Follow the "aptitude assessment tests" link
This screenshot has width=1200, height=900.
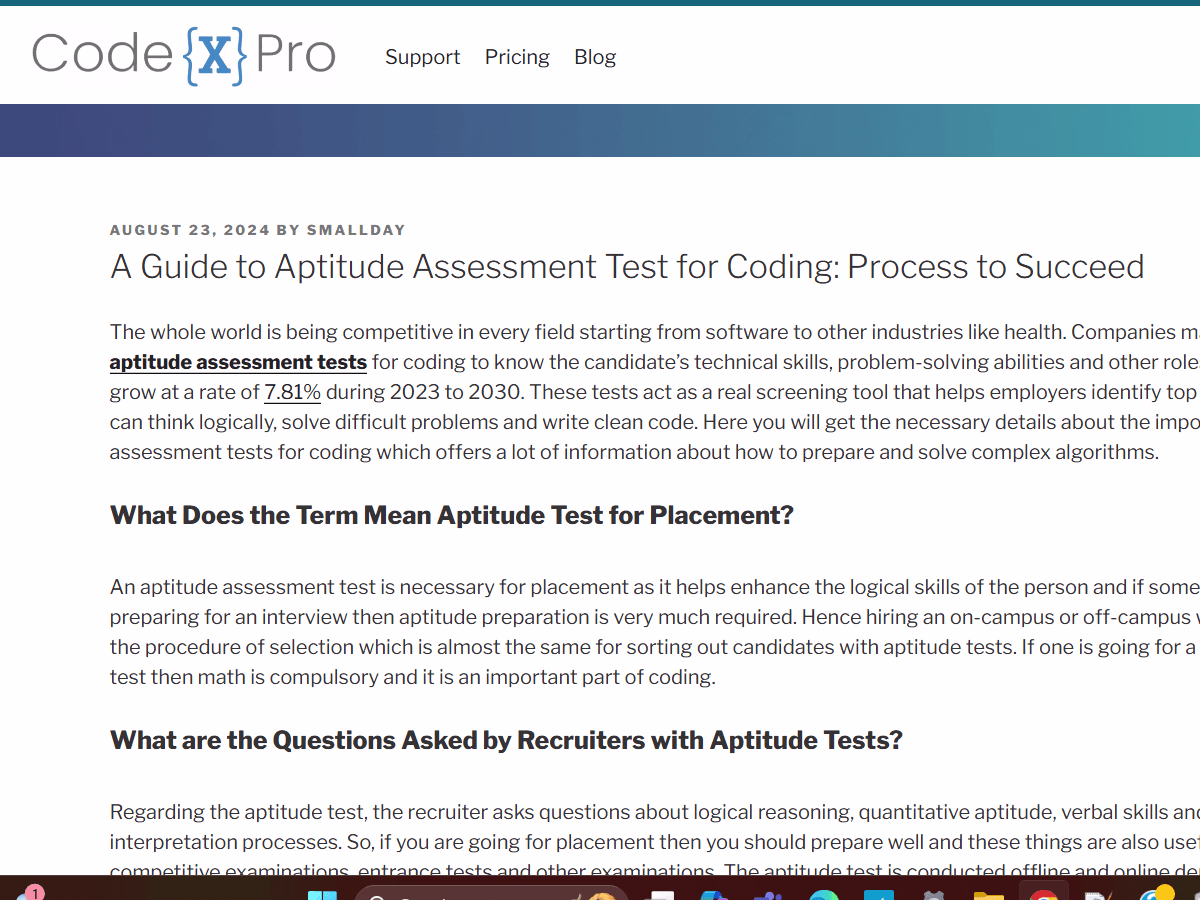tap(238, 362)
